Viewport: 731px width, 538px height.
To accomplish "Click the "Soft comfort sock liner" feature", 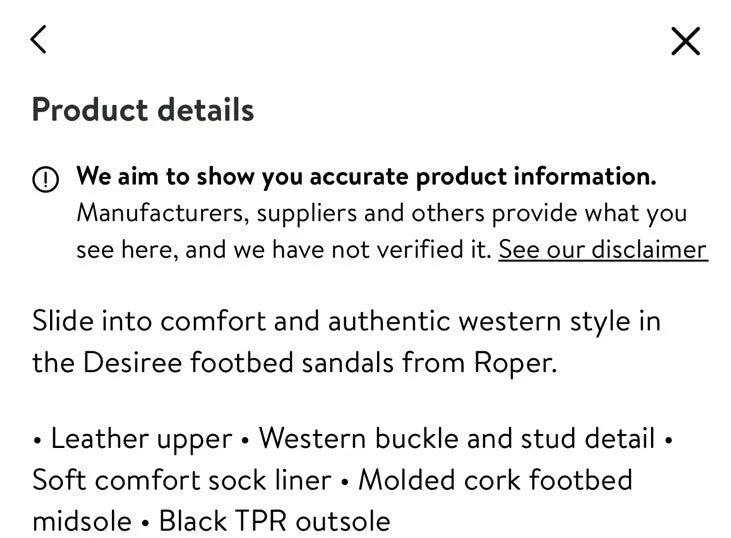I will click(181, 479).
